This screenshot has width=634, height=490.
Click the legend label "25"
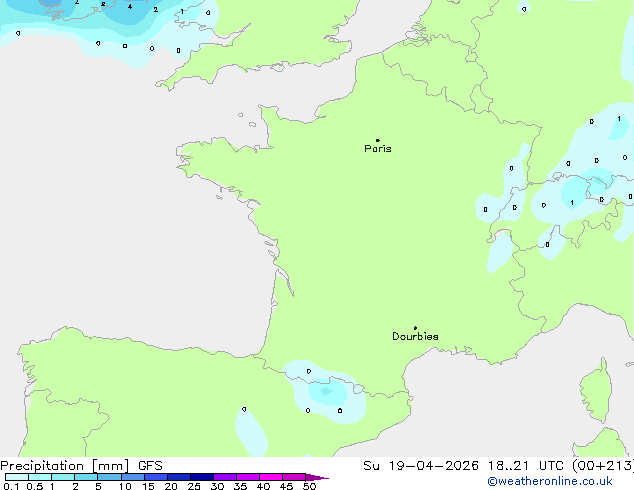tap(194, 486)
